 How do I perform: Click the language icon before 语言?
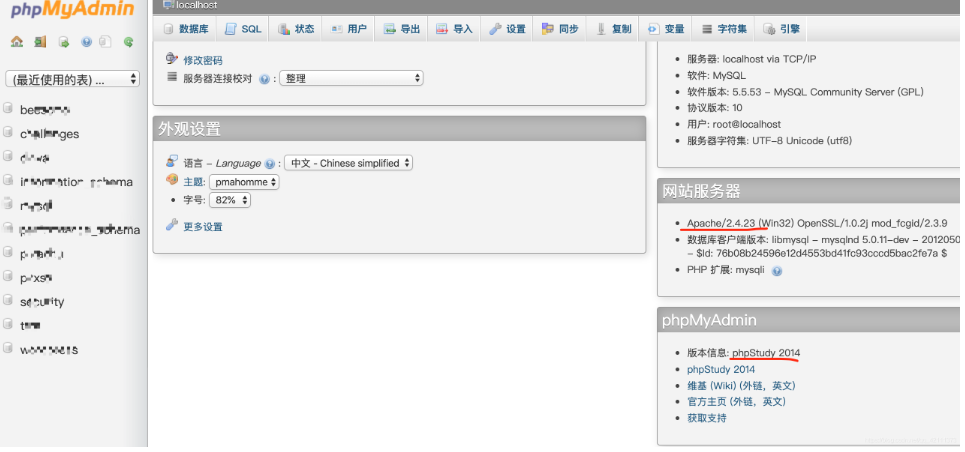coord(172,161)
